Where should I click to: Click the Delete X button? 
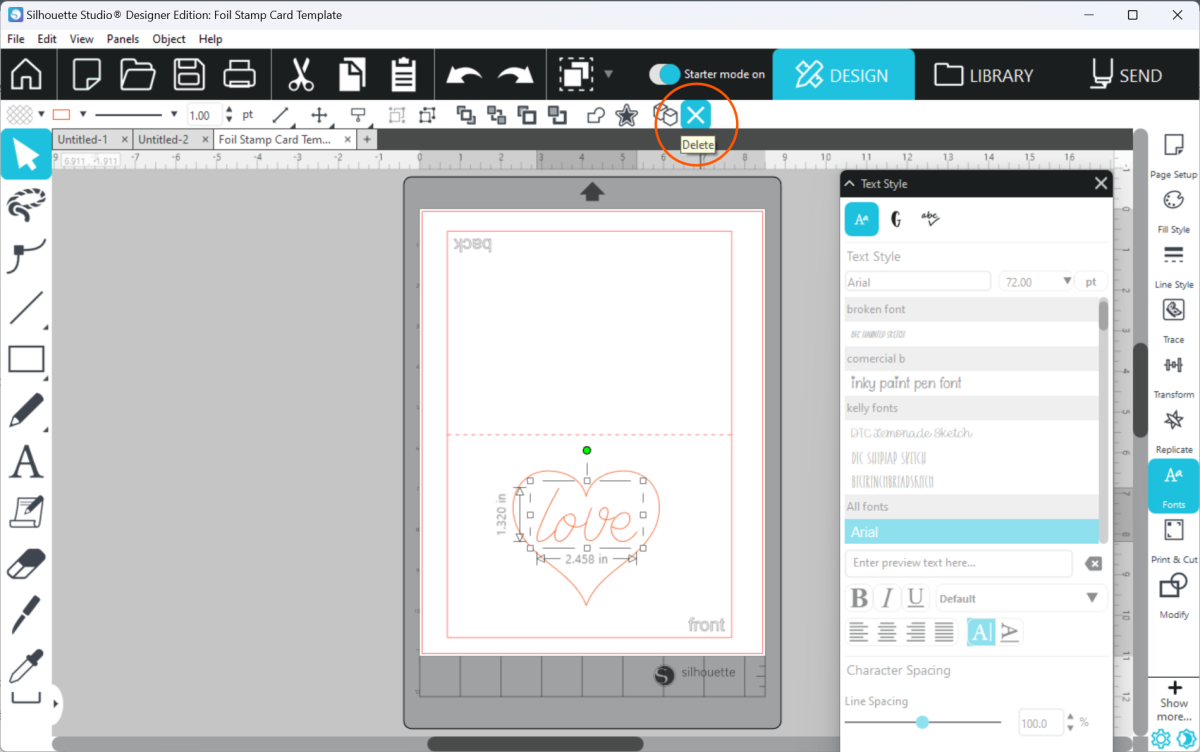[696, 115]
